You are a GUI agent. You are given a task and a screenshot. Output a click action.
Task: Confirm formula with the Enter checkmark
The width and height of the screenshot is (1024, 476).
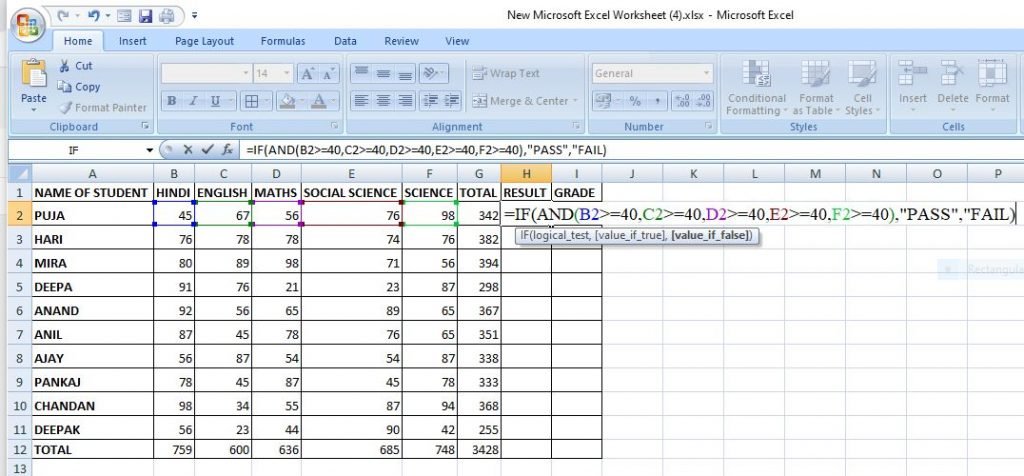pos(208,150)
